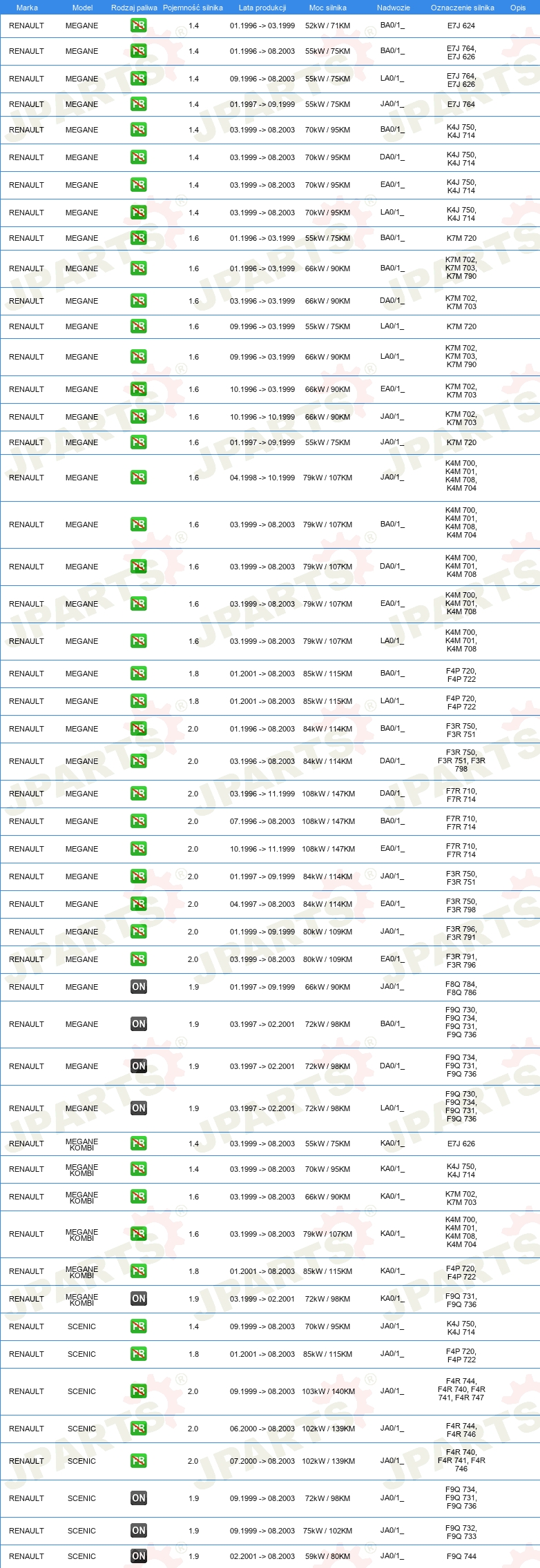Click the PB icon in the 01.1999 -> 09.1999 row
Image resolution: width=540 pixels, height=1568 pixels.
click(138, 932)
